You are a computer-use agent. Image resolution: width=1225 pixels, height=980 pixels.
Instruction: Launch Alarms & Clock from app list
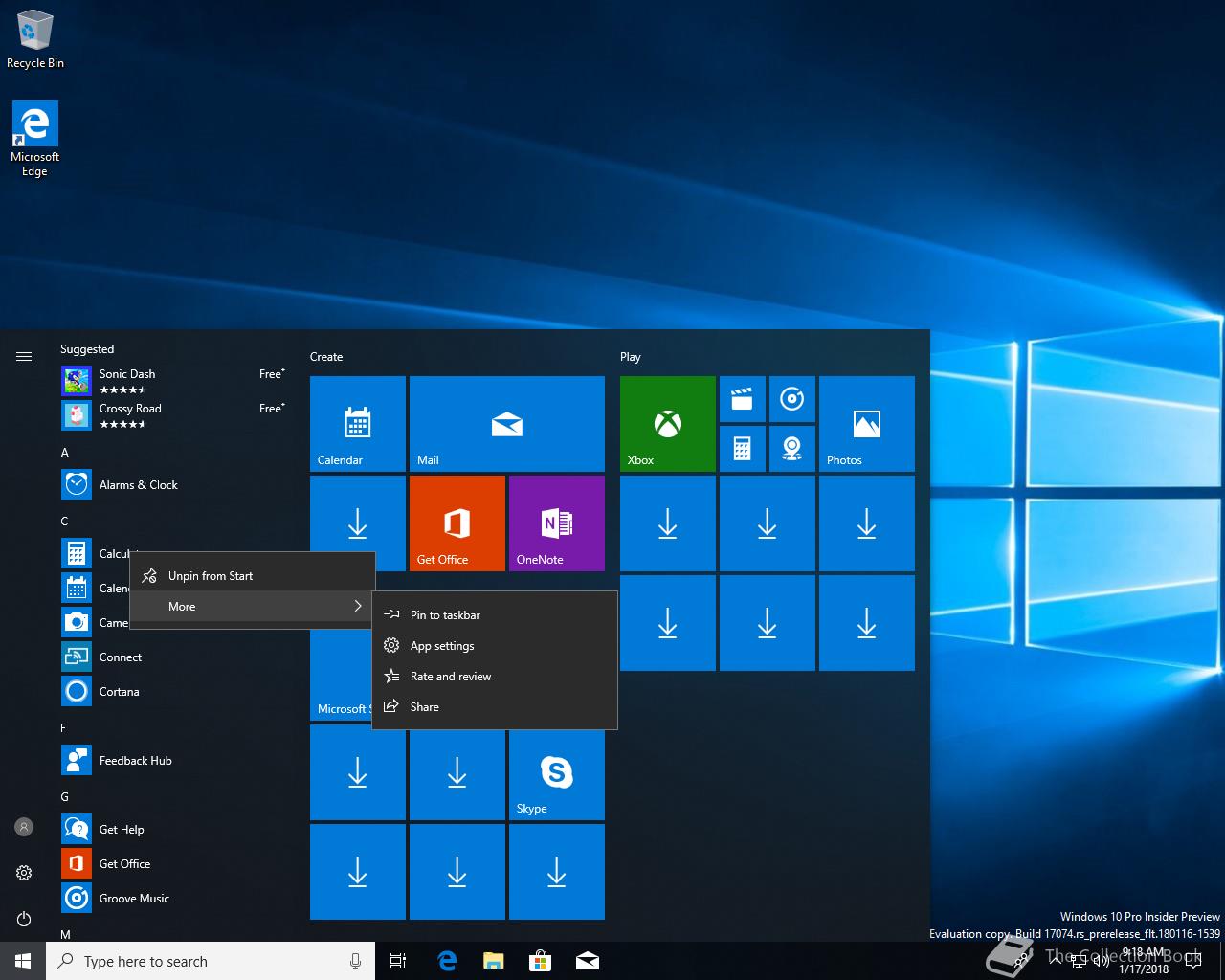tap(174, 485)
